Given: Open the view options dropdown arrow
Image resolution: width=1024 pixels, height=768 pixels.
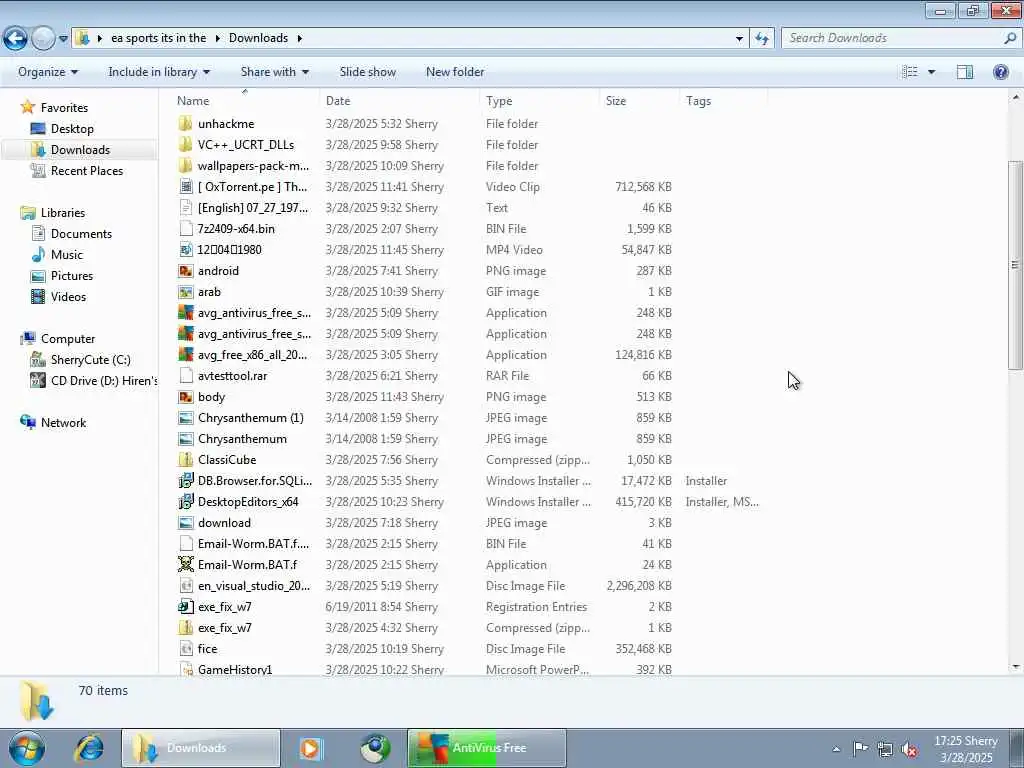Looking at the screenshot, I should [931, 72].
